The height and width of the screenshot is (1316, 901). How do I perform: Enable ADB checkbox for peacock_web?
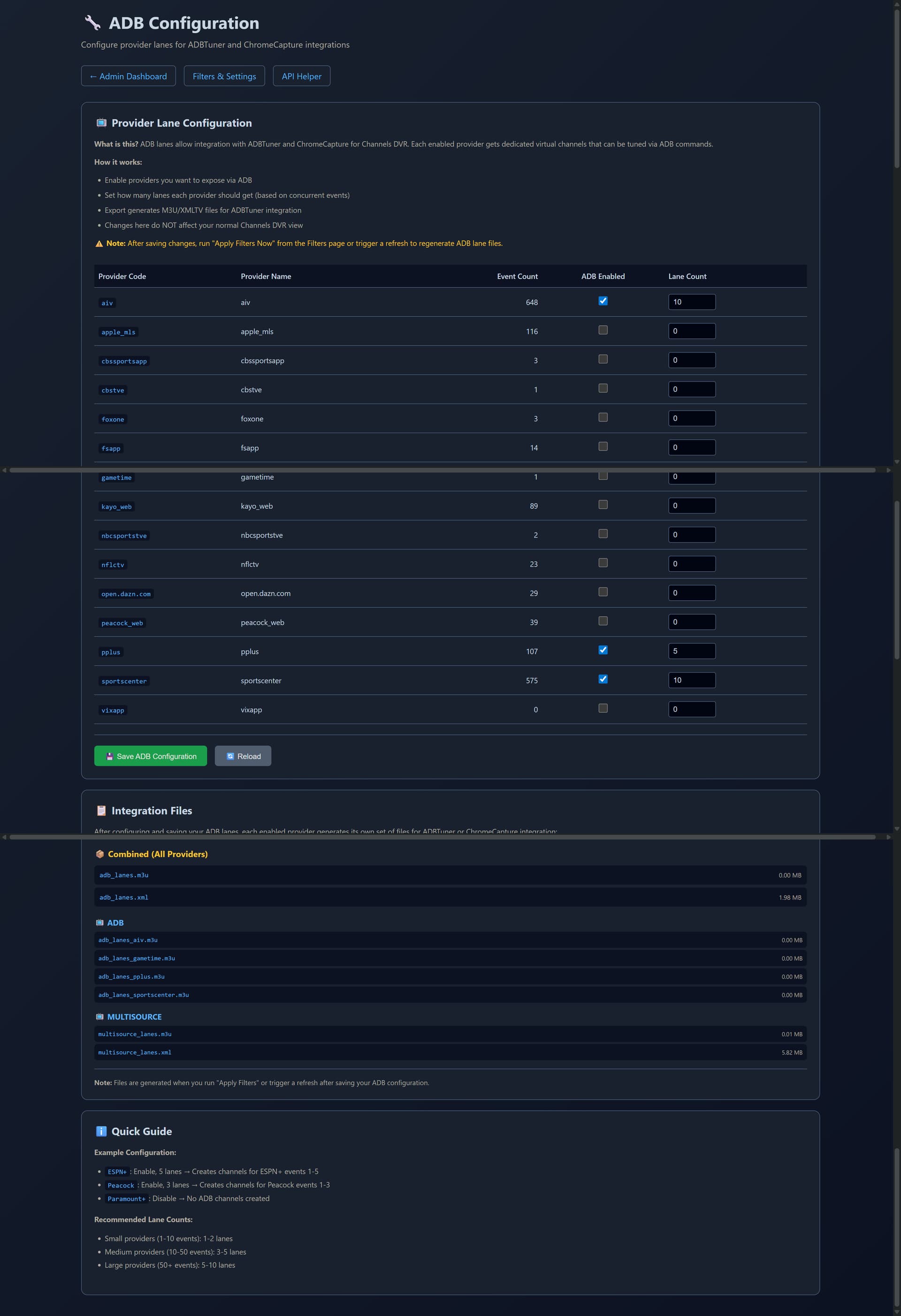click(603, 621)
